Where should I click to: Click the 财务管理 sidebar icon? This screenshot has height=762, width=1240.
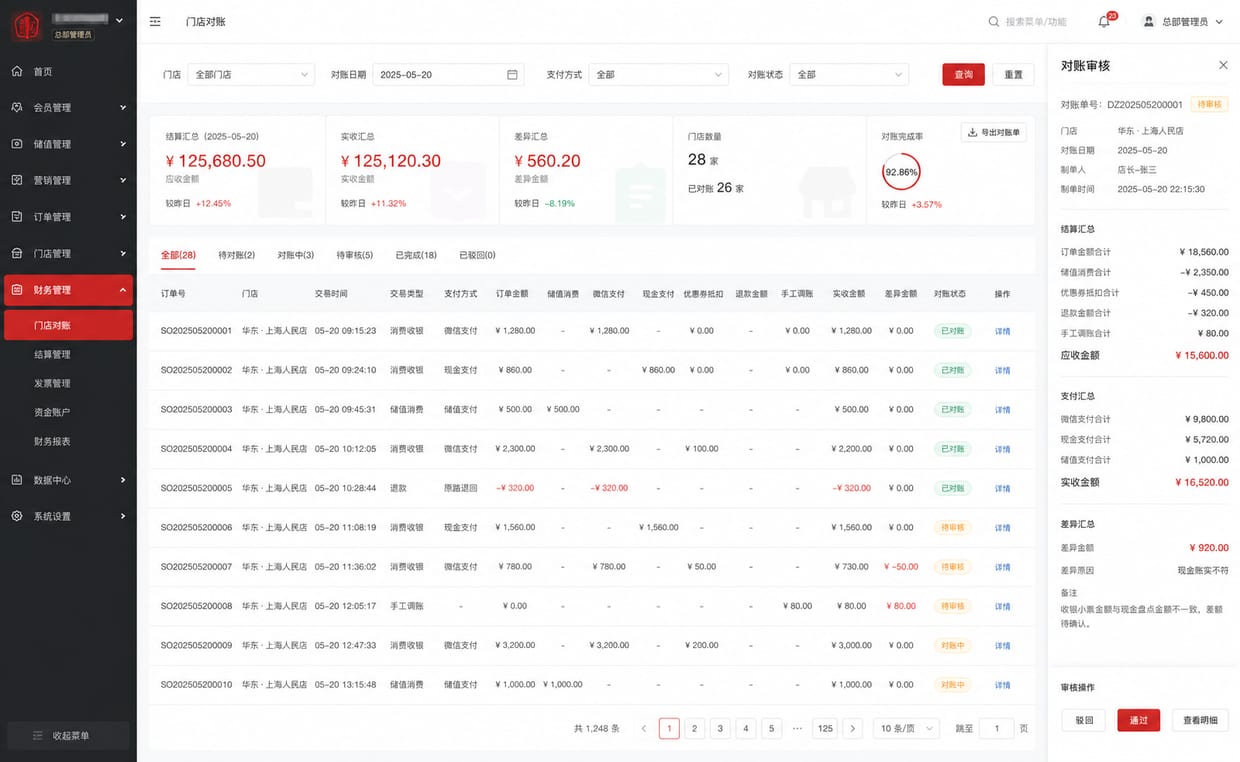click(x=17, y=290)
